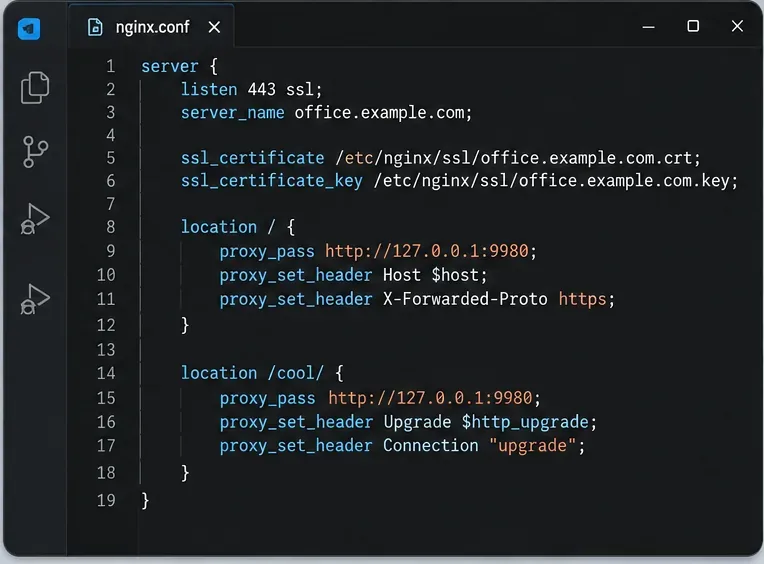Viewport: 764px width, 564px height.
Task: Click 'ssl_certificate' directive on line 5
Action: [x=252, y=158]
